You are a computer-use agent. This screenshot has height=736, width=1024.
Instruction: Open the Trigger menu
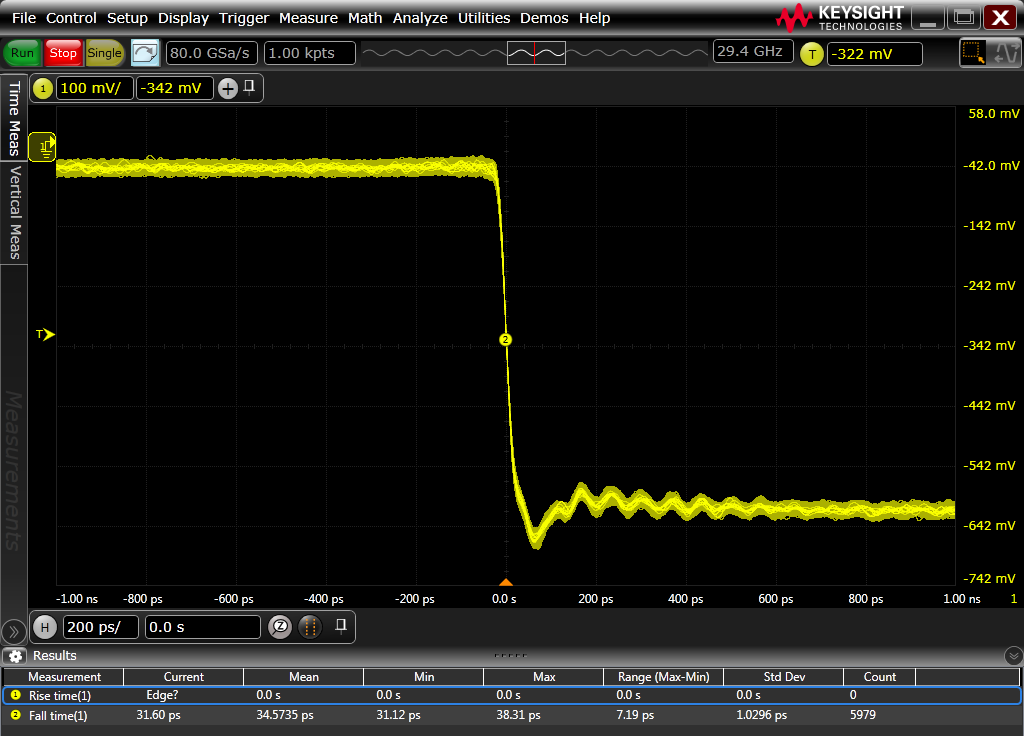[244, 18]
